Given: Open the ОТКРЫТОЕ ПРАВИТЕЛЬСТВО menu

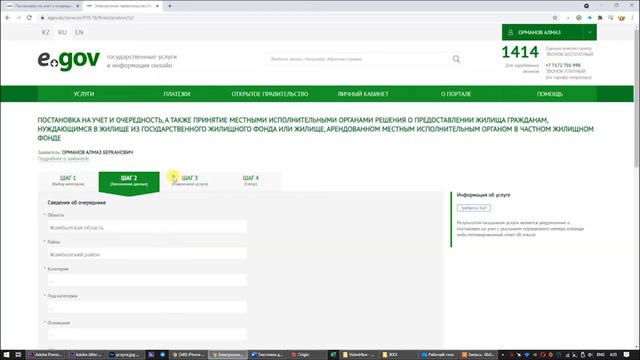Looking at the screenshot, I should pos(270,94).
